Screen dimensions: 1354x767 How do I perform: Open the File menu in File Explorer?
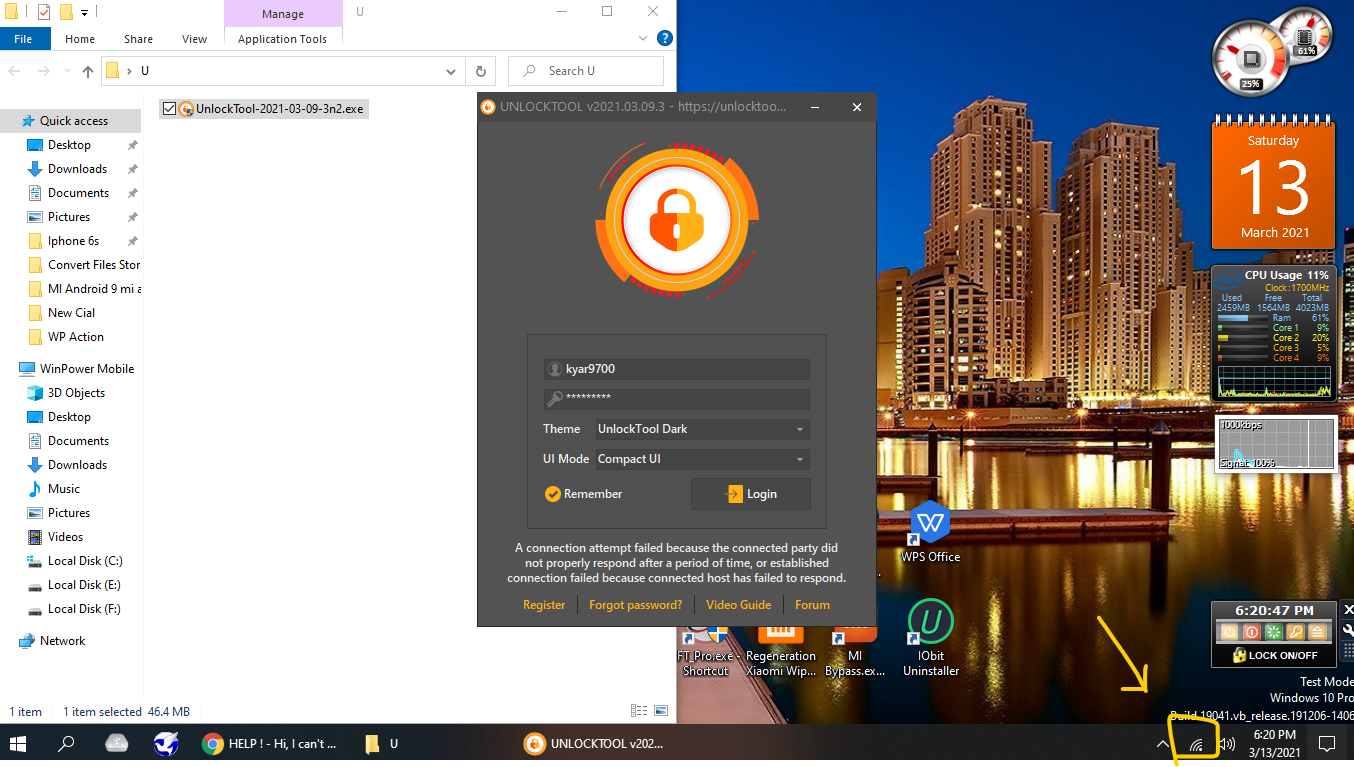23,39
